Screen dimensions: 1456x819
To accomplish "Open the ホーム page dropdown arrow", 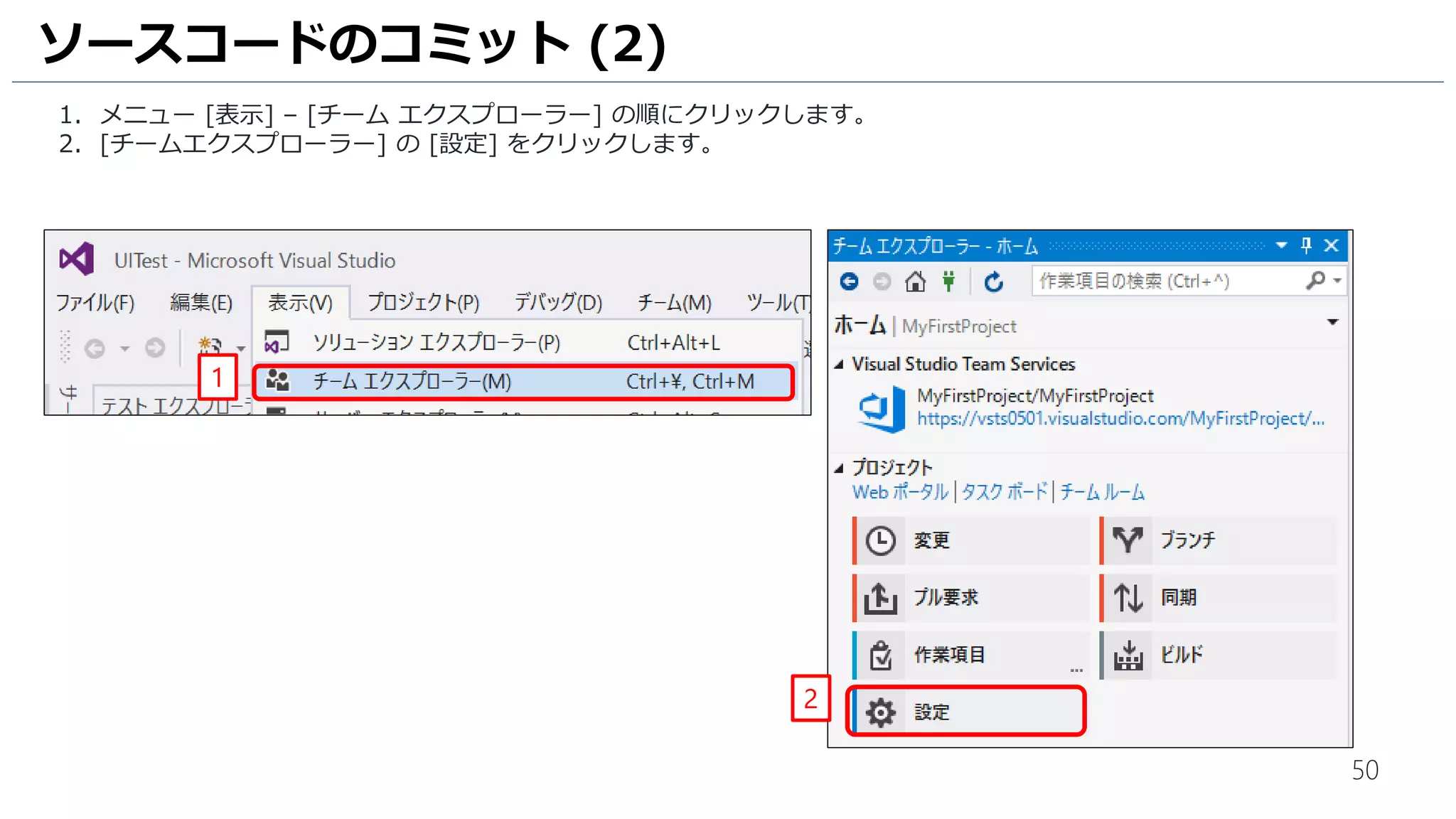I will (x=1333, y=322).
